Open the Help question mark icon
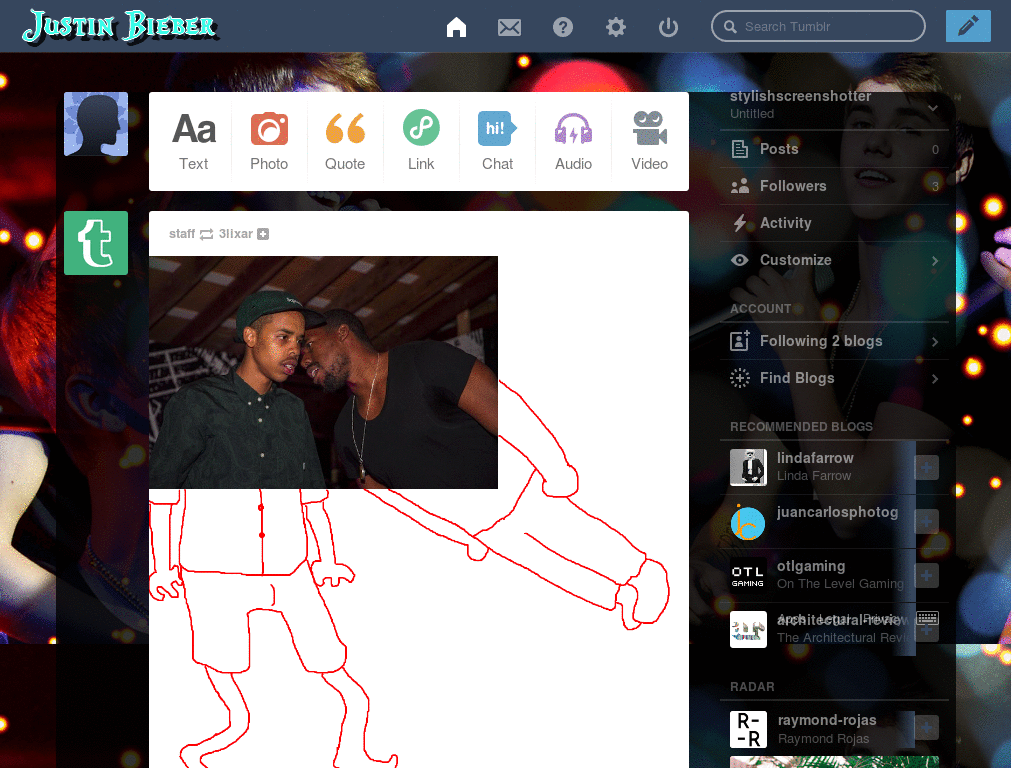Image resolution: width=1024 pixels, height=768 pixels. (563, 27)
